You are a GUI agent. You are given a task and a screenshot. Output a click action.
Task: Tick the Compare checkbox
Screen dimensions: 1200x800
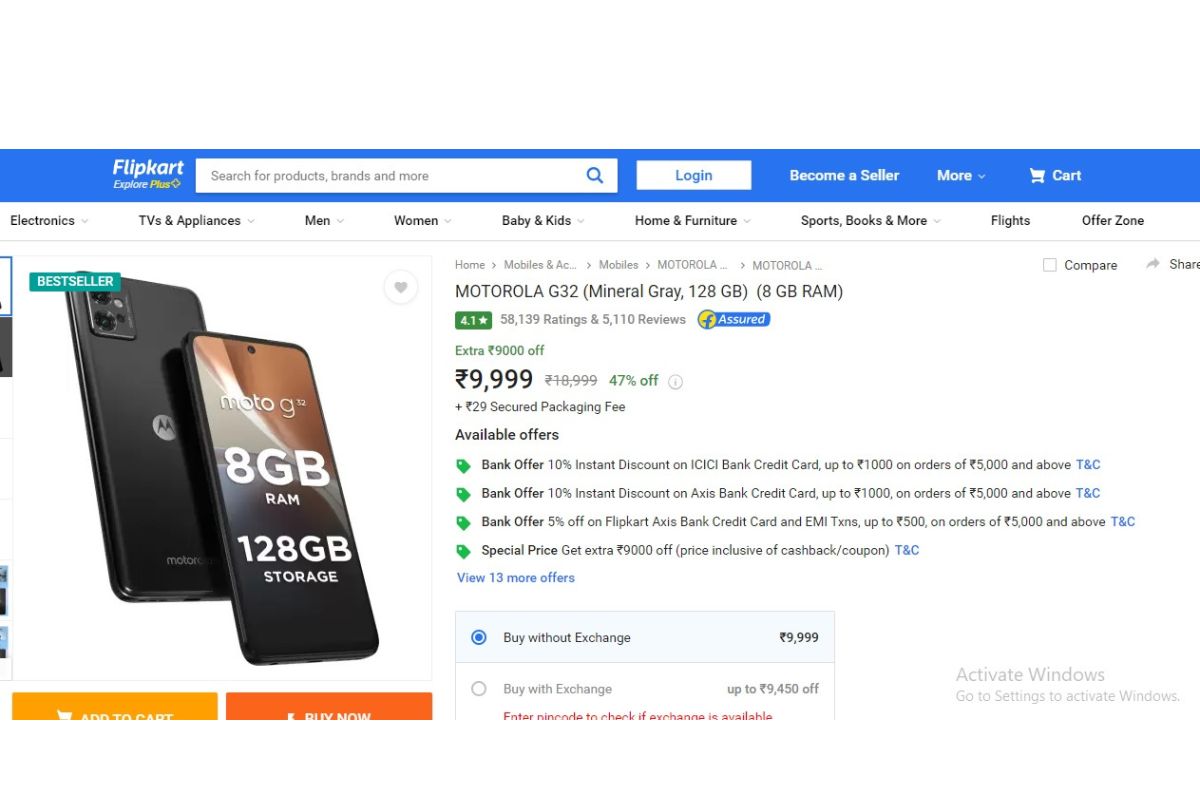pos(1049,265)
